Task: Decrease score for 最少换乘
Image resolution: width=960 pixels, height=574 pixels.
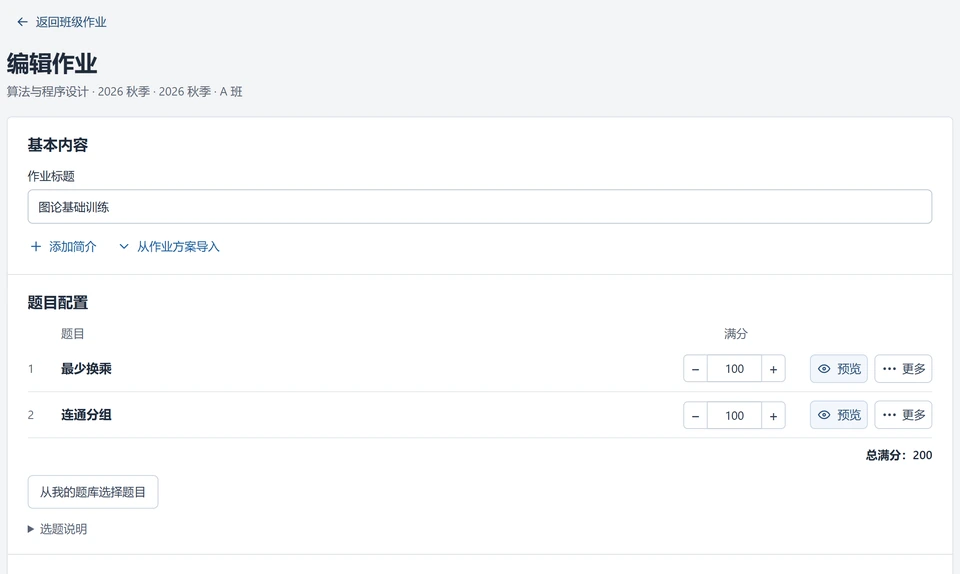Action: click(x=695, y=369)
